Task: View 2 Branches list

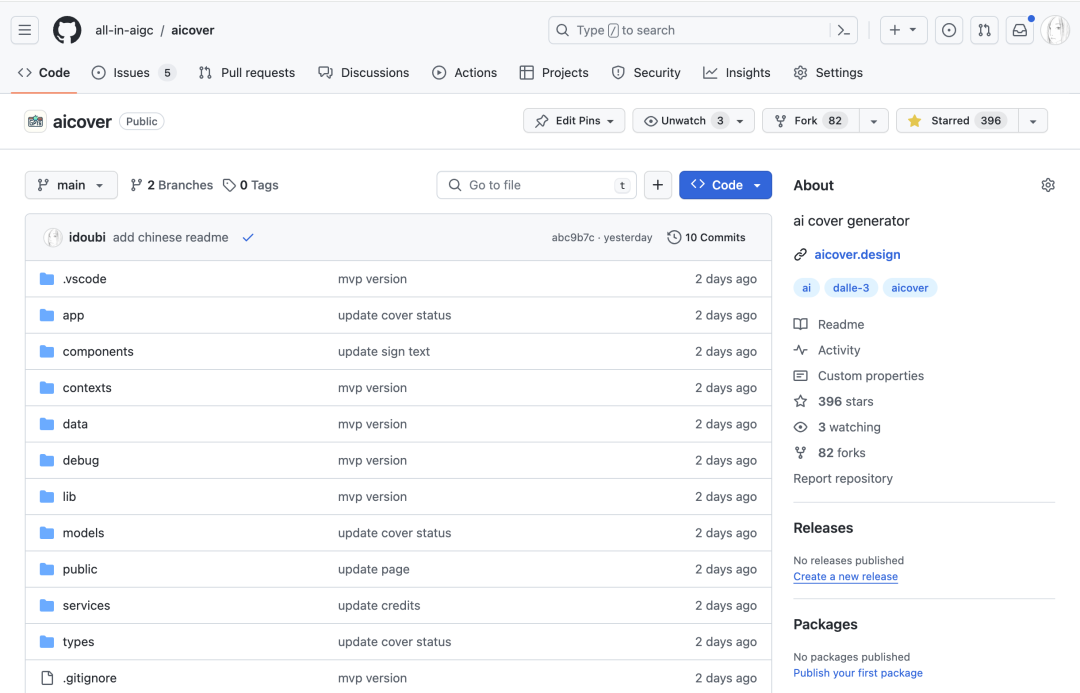Action: click(172, 185)
